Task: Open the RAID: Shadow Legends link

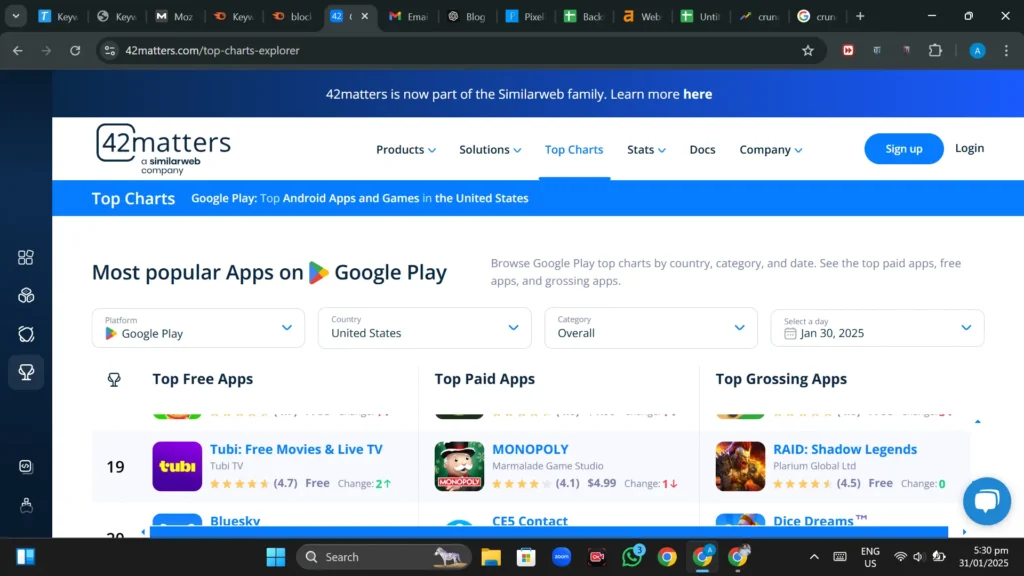Action: pyautogui.click(x=844, y=449)
